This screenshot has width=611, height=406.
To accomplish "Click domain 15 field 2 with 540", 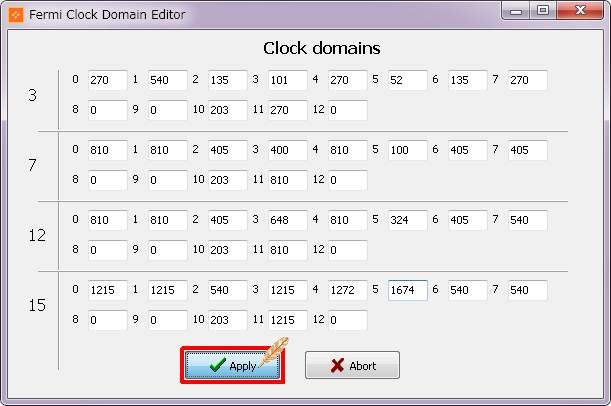I will point(228,290).
